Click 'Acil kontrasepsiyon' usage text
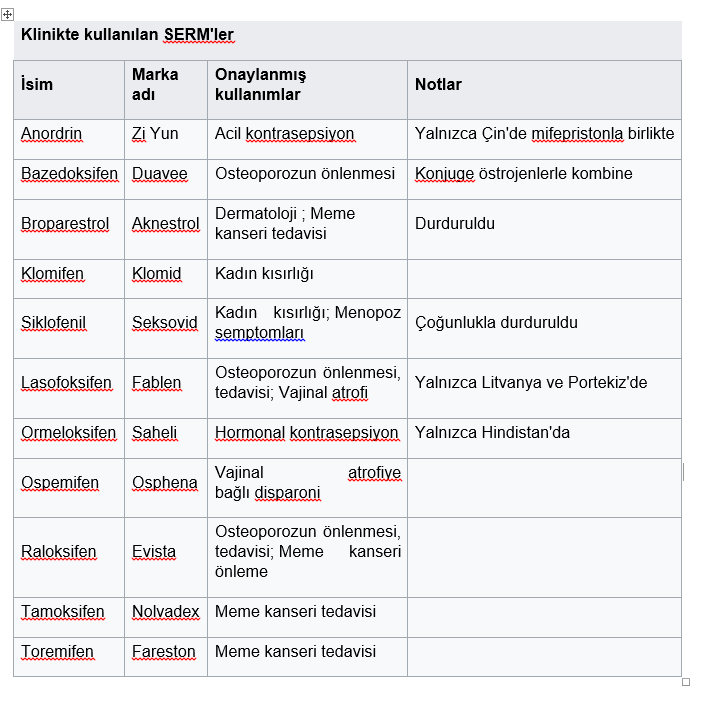Viewport: 712px width, 709px height. 285,133
